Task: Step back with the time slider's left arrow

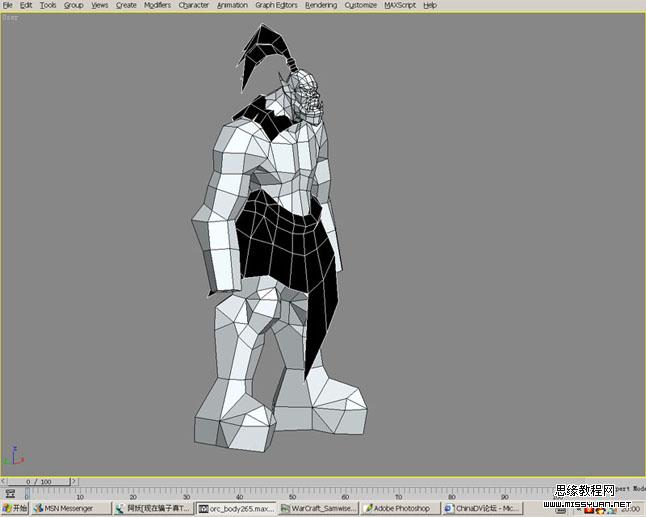Action: [x=3, y=481]
